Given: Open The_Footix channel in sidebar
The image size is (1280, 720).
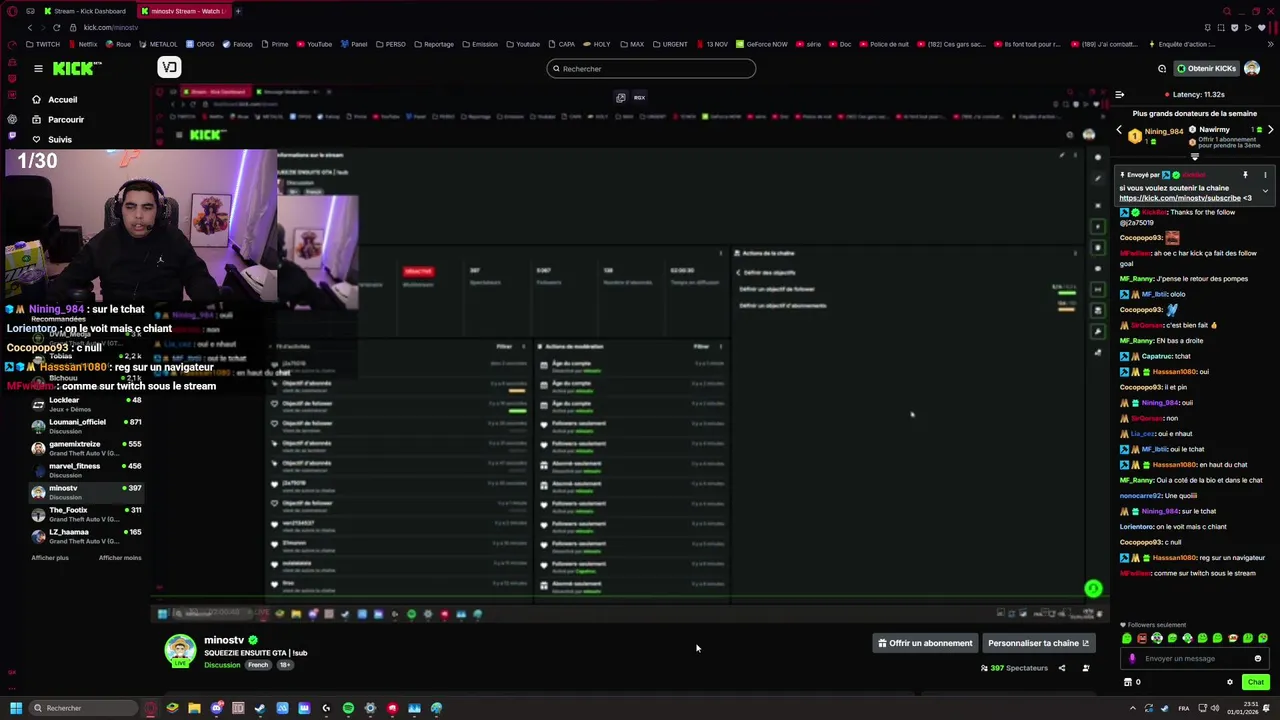Looking at the screenshot, I should 86,514.
